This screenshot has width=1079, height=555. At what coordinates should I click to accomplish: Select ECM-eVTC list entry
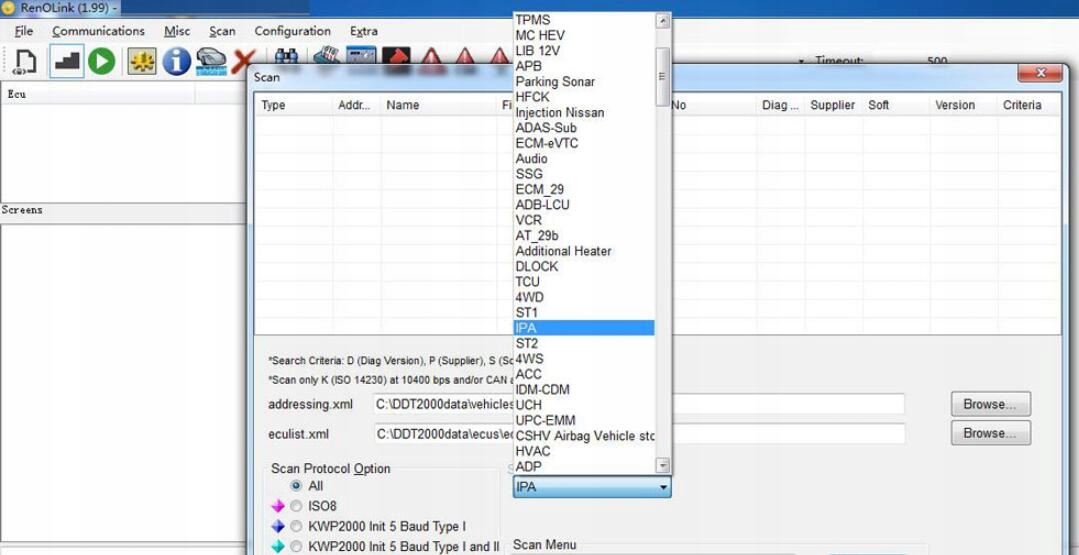[x=584, y=143]
